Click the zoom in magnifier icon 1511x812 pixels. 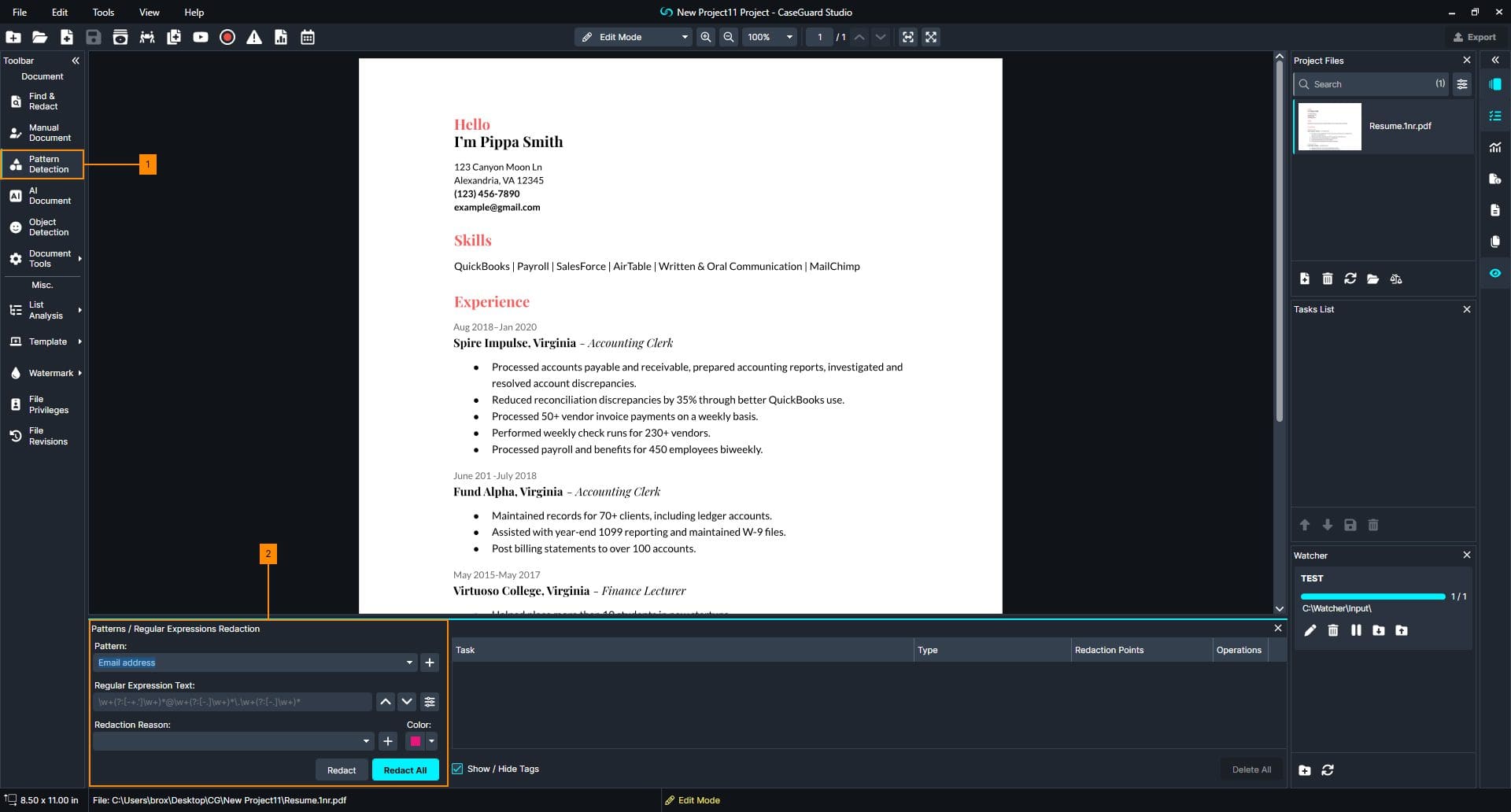point(706,37)
